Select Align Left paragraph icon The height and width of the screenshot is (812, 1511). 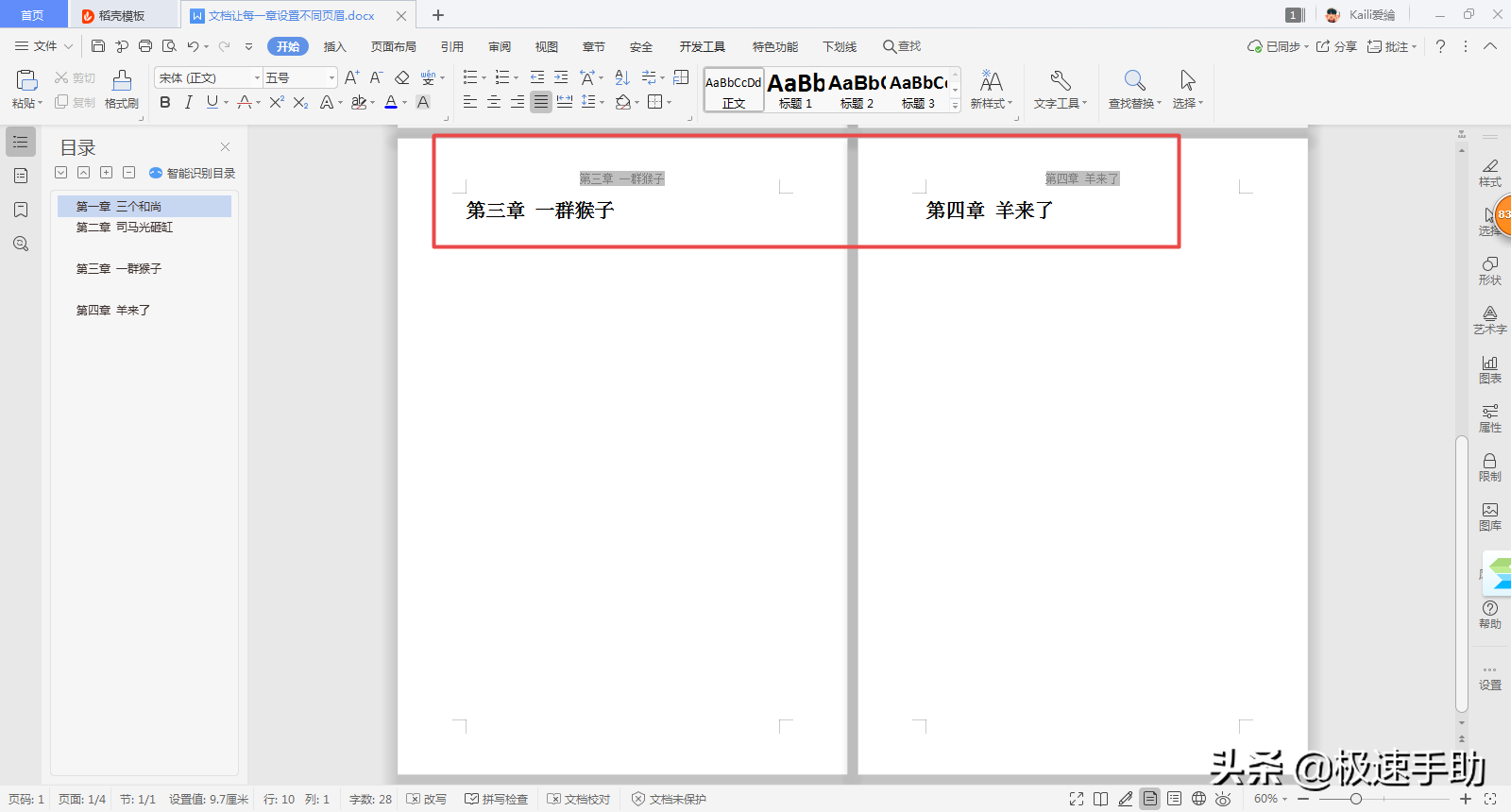(x=470, y=102)
